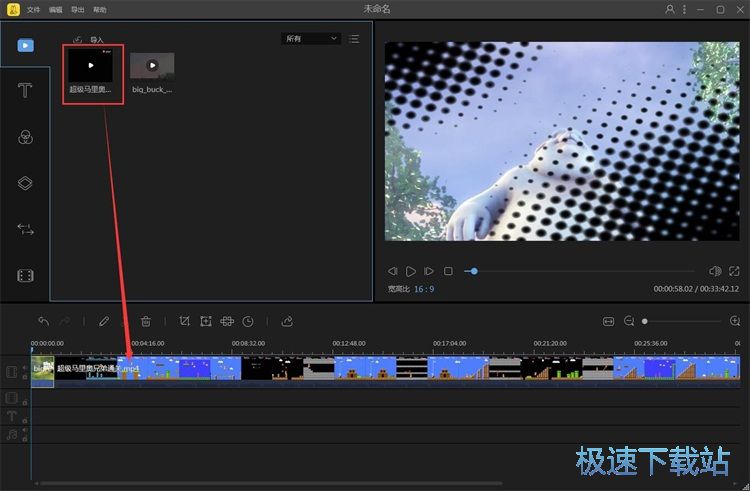Click the pencil edit tool
The image size is (750, 491).
104,321
